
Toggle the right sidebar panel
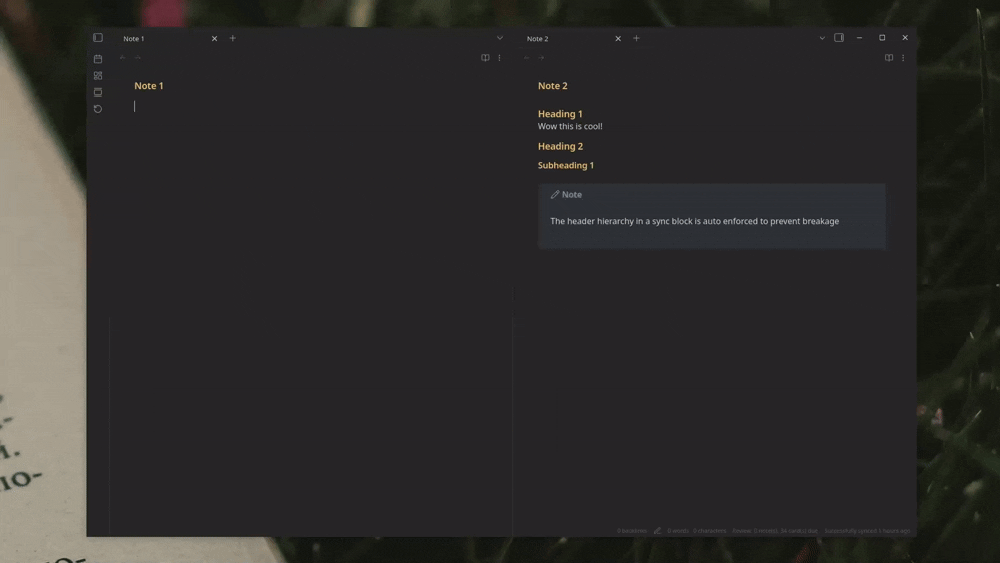(839, 38)
